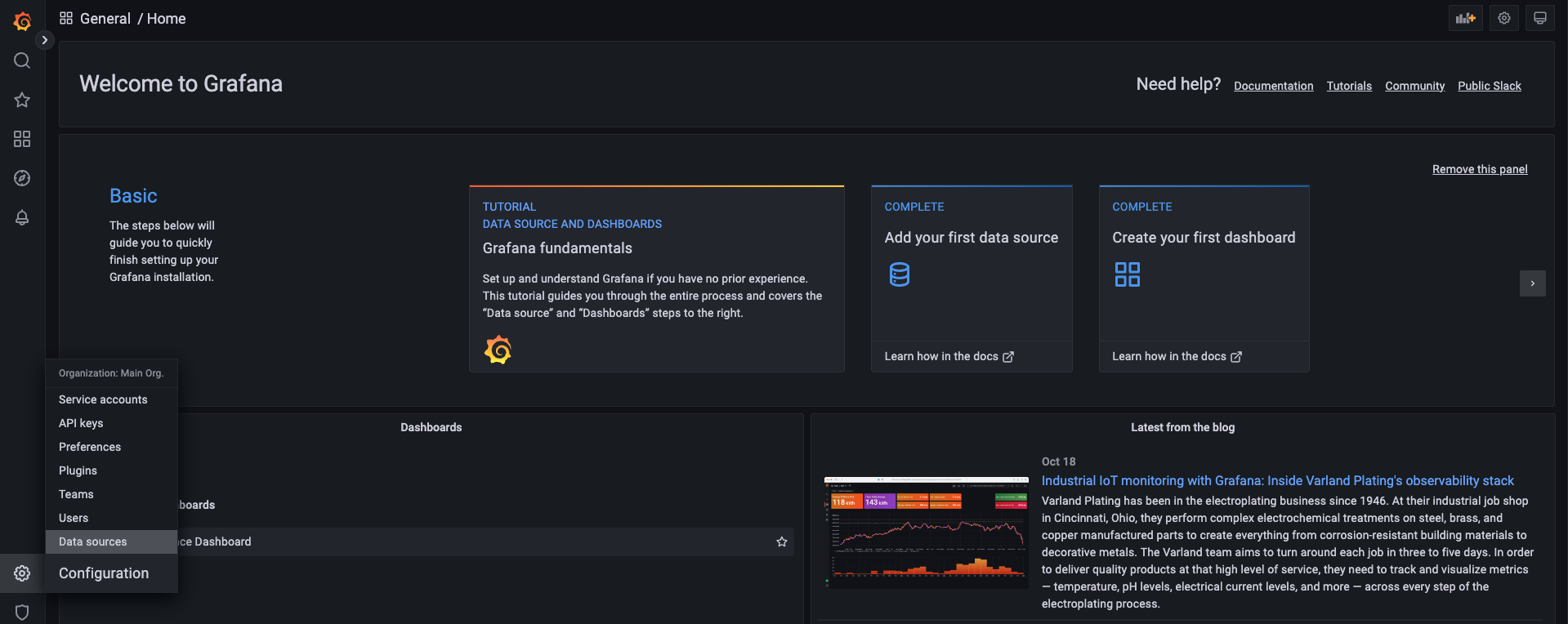Select API keys in Configuration menu
1568x624 pixels.
111,423
